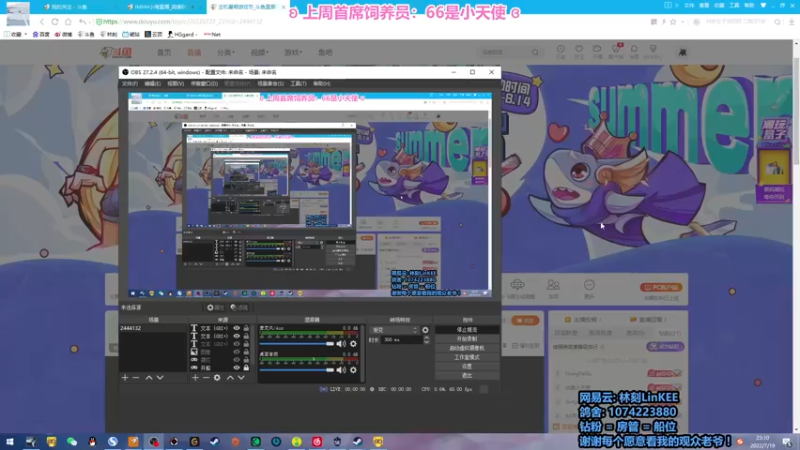Adjust the 桌面音频 volume slider
The width and height of the screenshot is (800, 450).
click(x=296, y=370)
